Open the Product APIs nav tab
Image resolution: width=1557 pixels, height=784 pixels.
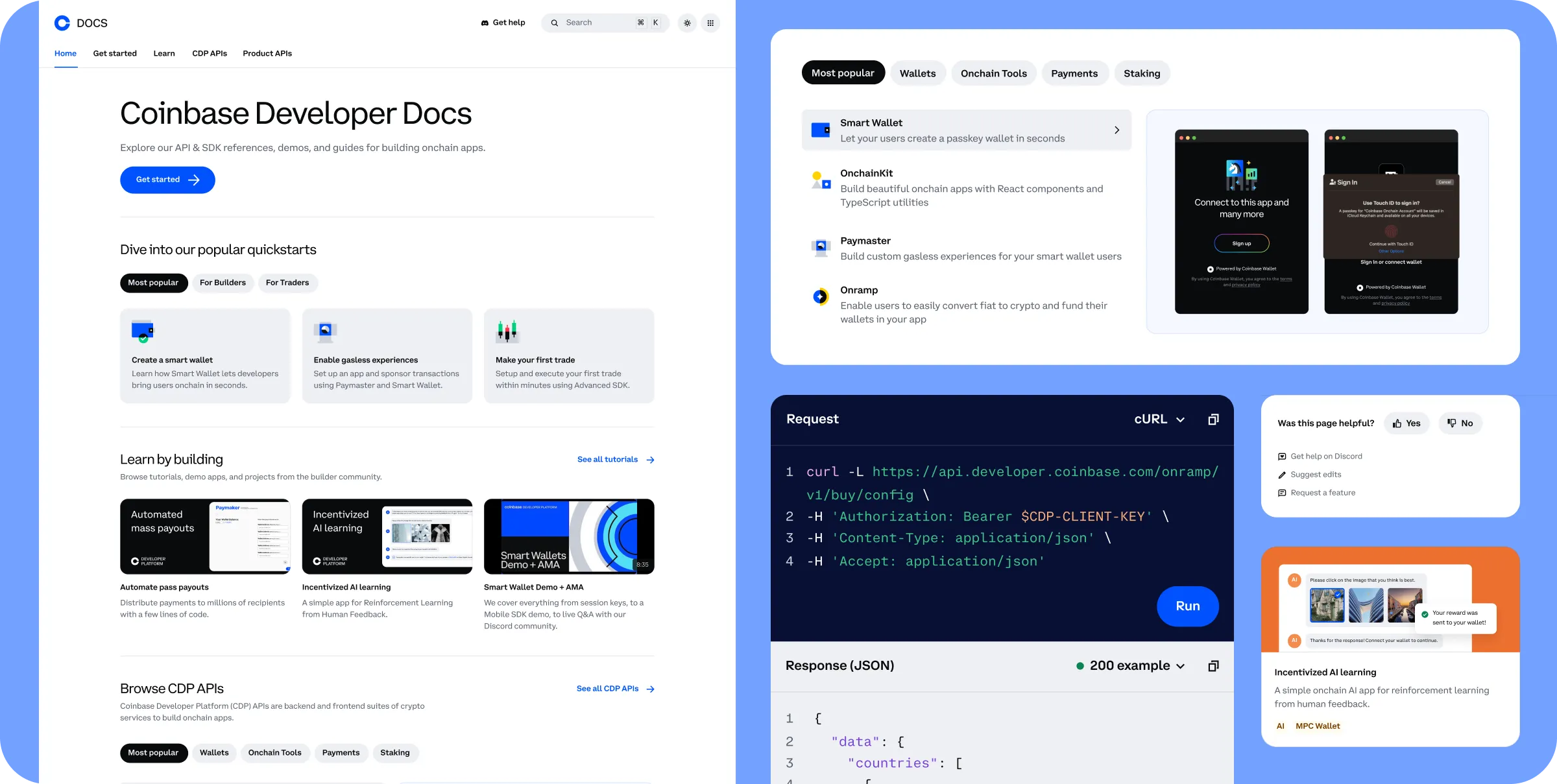[267, 53]
